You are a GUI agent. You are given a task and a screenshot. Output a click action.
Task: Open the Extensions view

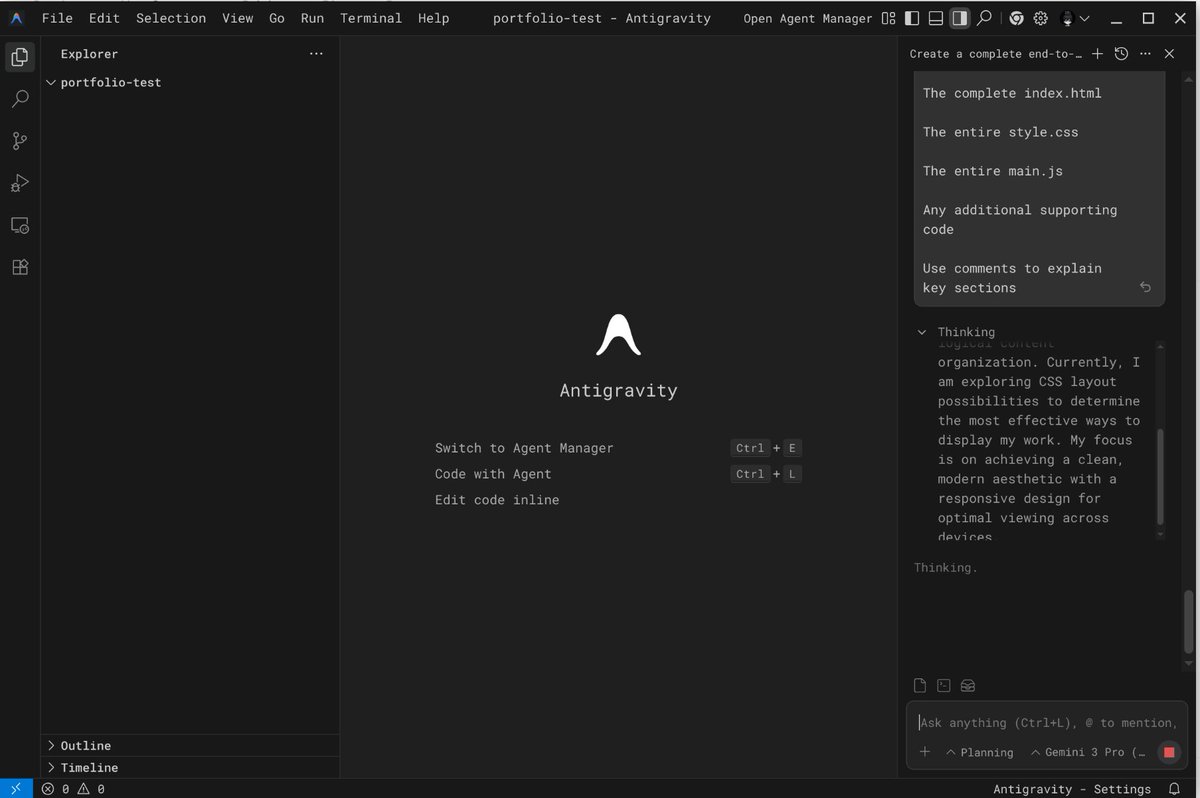coord(20,267)
